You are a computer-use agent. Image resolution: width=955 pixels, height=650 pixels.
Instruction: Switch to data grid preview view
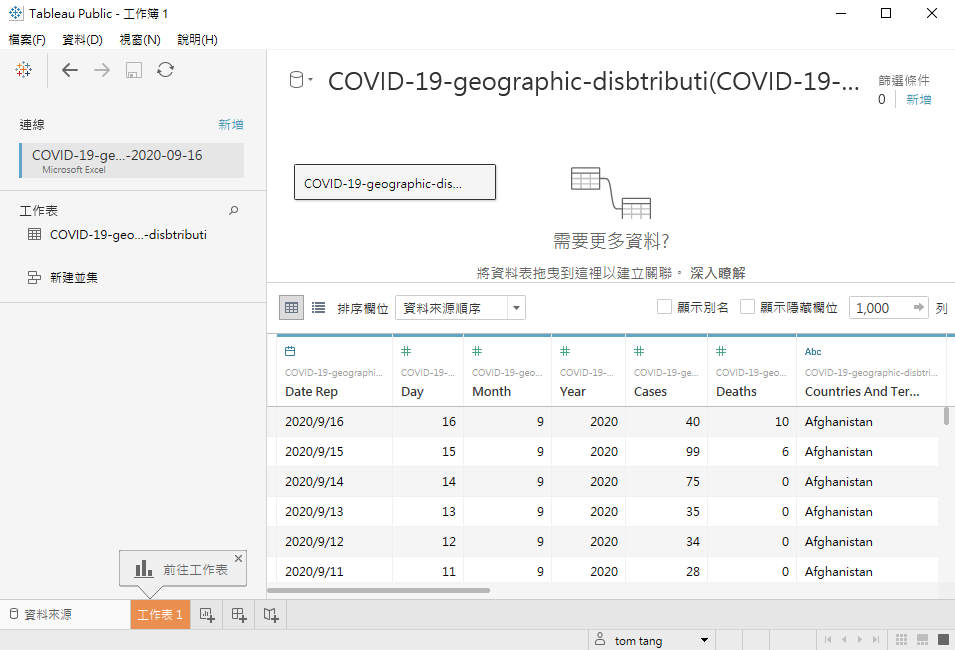(292, 308)
